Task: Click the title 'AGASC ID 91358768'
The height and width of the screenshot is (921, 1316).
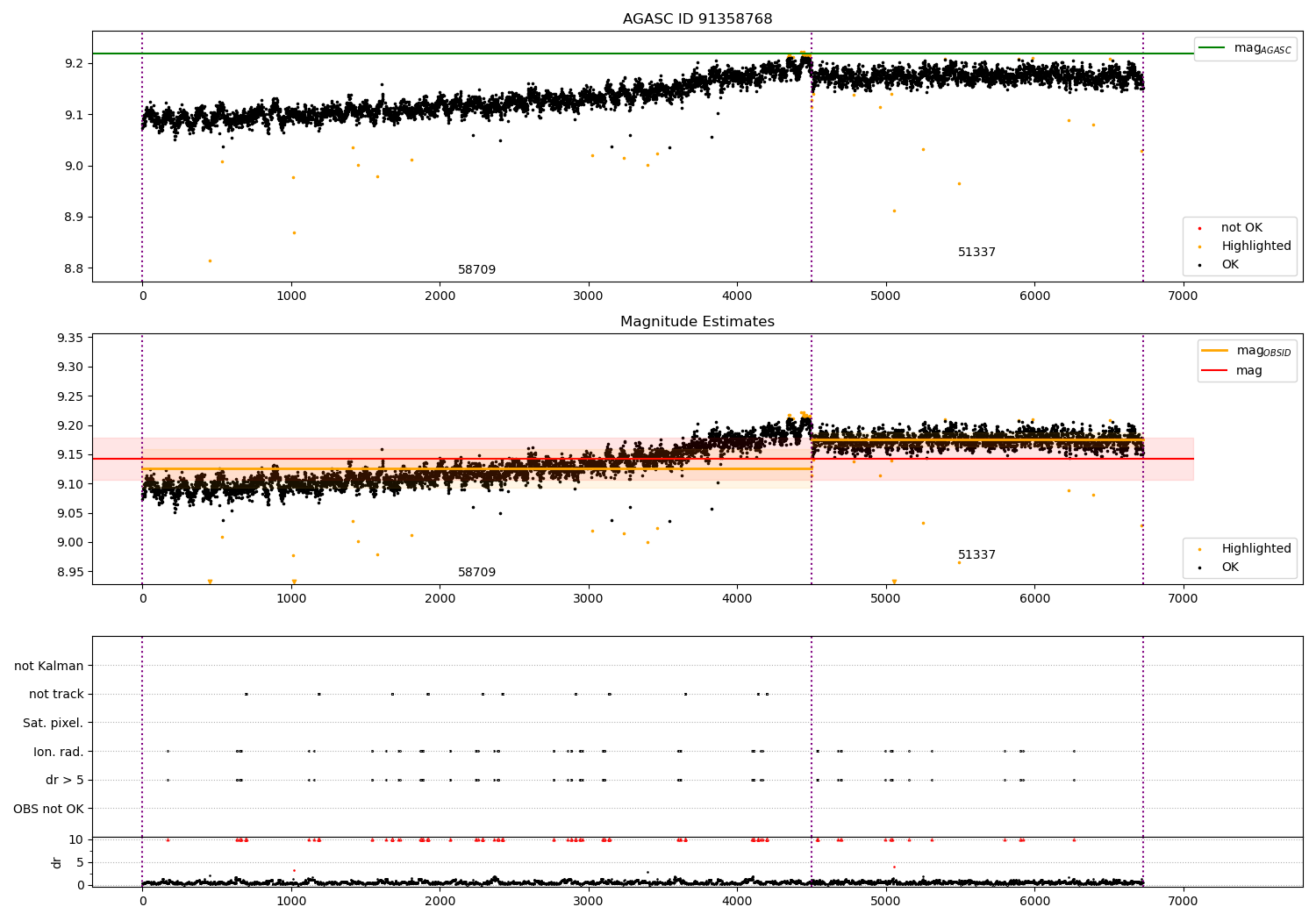Action: (x=697, y=19)
